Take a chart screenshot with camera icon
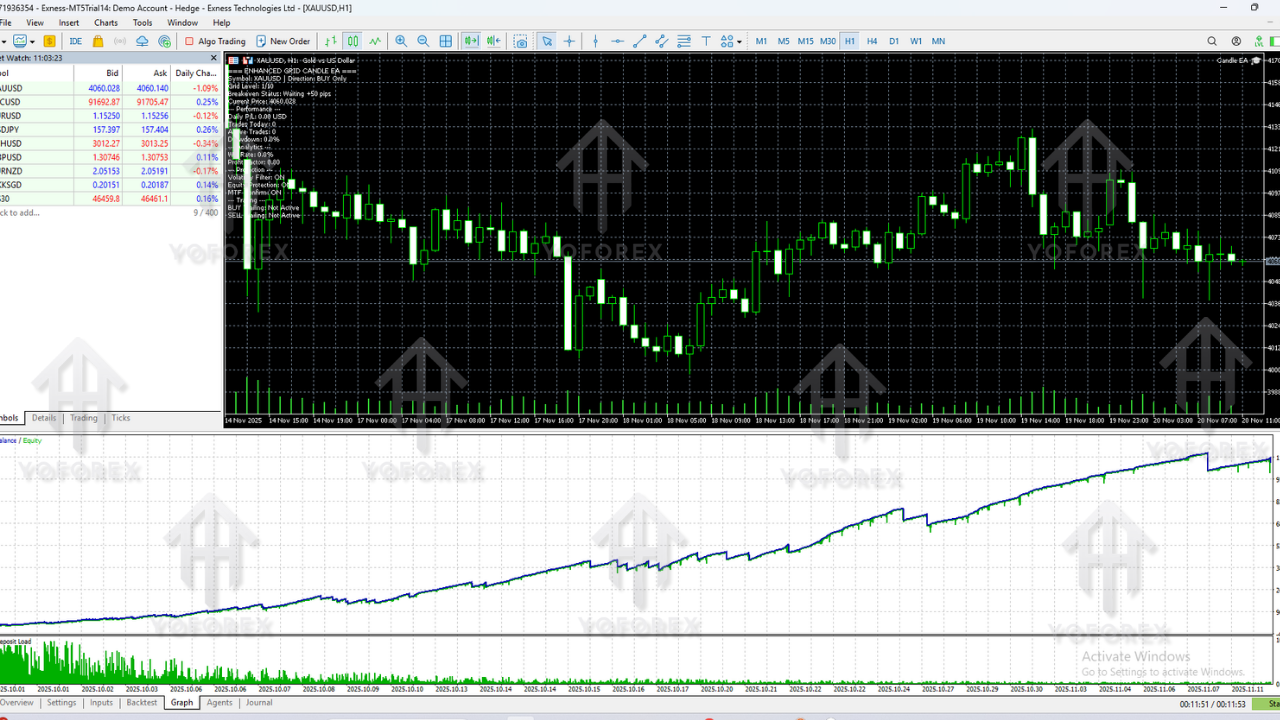1280x720 pixels. (521, 41)
